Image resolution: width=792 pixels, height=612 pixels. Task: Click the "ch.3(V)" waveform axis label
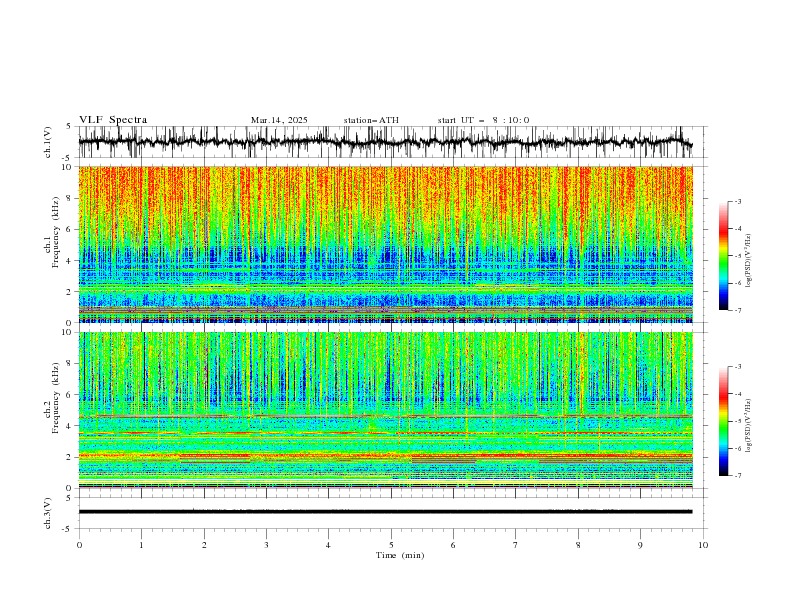click(x=48, y=513)
